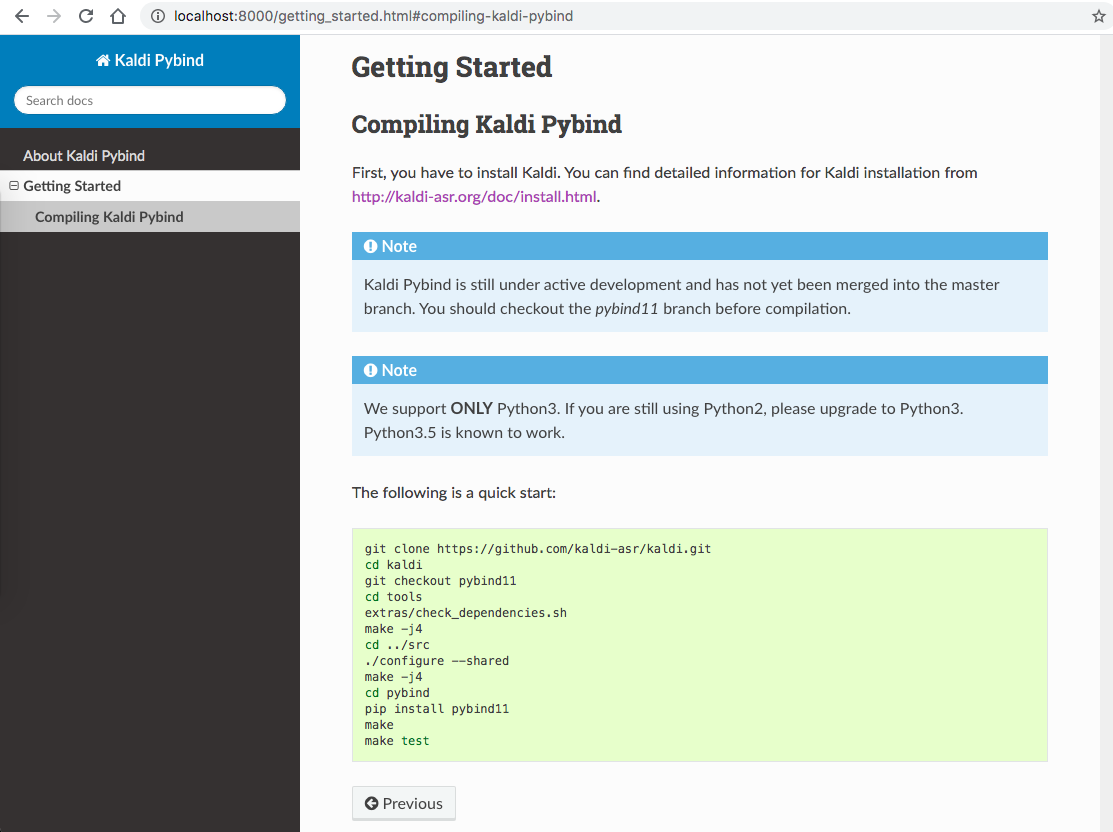View site info icon in address bar
This screenshot has width=1113, height=832.
tap(158, 16)
